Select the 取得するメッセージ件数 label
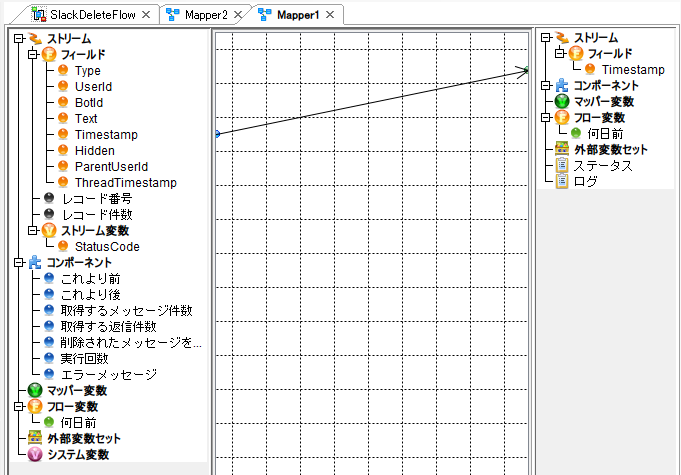Viewport: 681px width, 475px height. [126, 310]
